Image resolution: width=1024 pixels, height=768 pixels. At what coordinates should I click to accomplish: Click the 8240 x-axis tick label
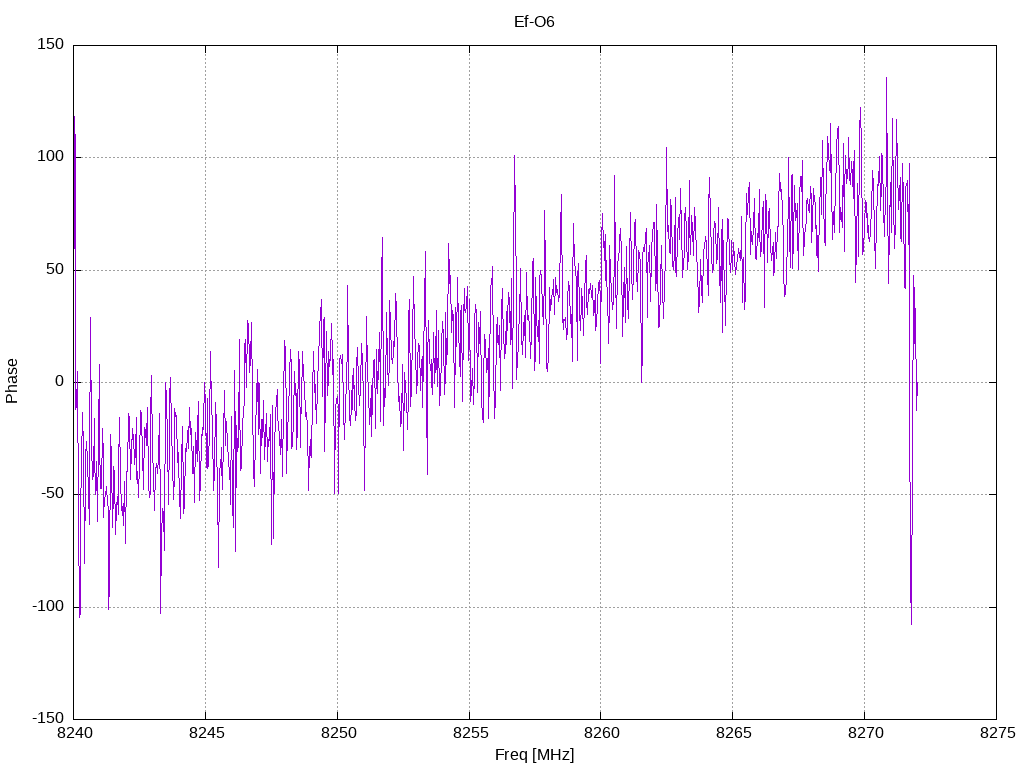75,733
